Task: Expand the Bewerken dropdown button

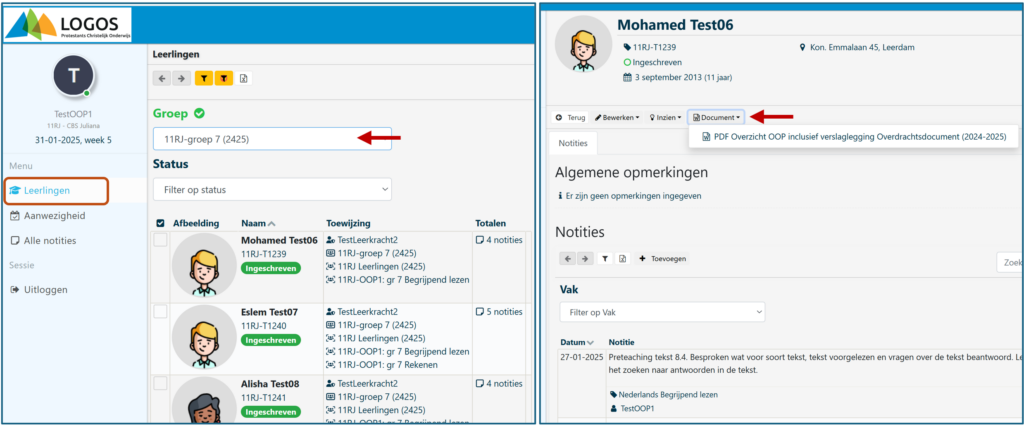Action: tap(617, 118)
